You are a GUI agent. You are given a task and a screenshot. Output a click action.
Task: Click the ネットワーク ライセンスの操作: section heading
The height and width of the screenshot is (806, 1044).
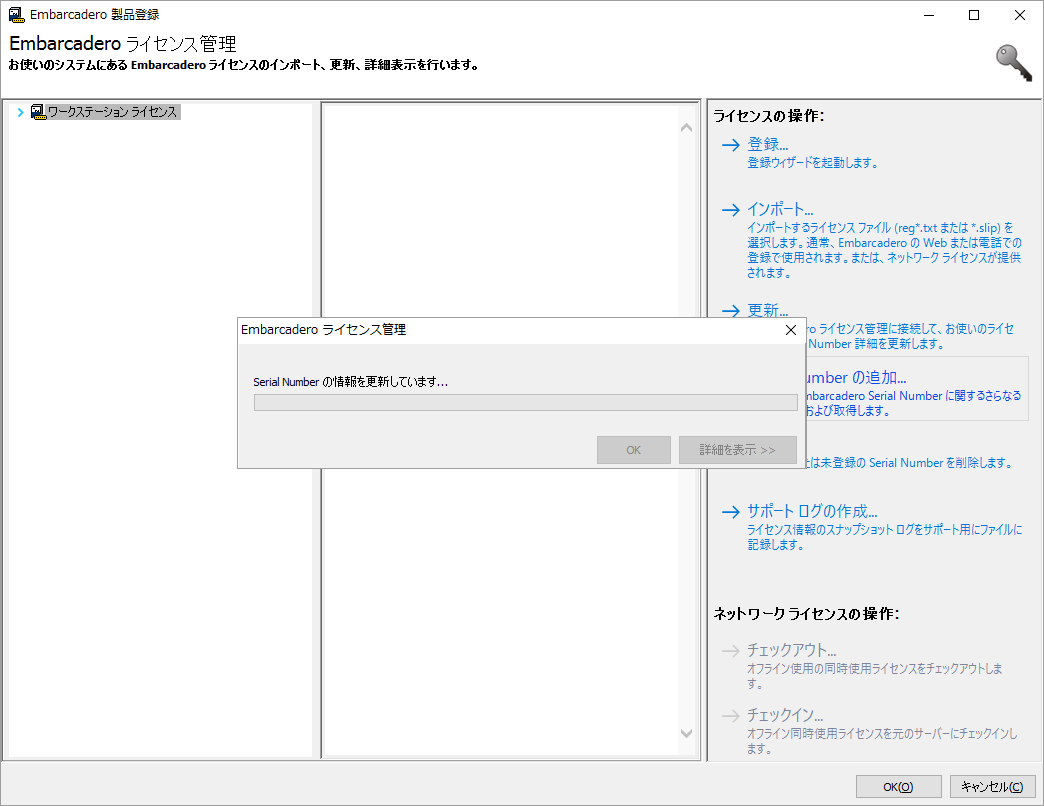(806, 614)
